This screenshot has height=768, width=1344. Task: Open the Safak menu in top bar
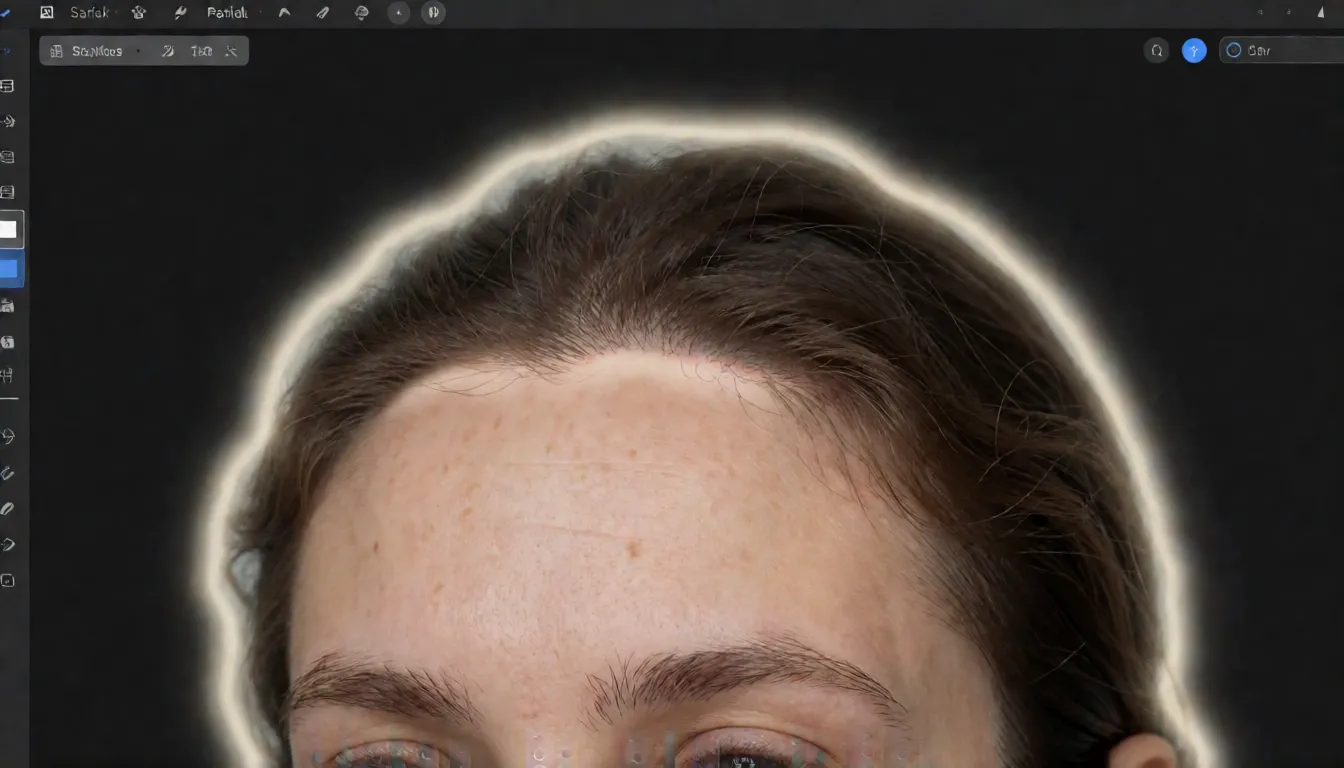pyautogui.click(x=90, y=12)
